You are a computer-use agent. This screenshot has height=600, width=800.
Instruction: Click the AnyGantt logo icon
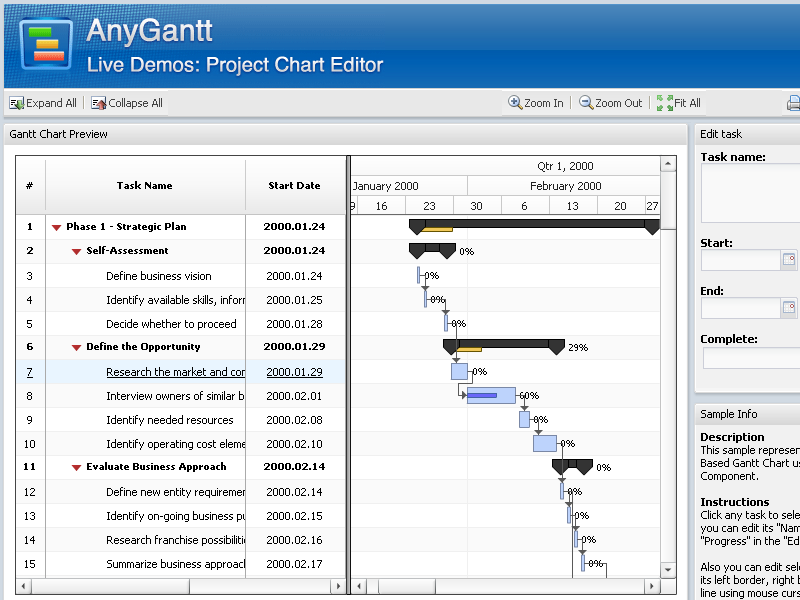[46, 44]
